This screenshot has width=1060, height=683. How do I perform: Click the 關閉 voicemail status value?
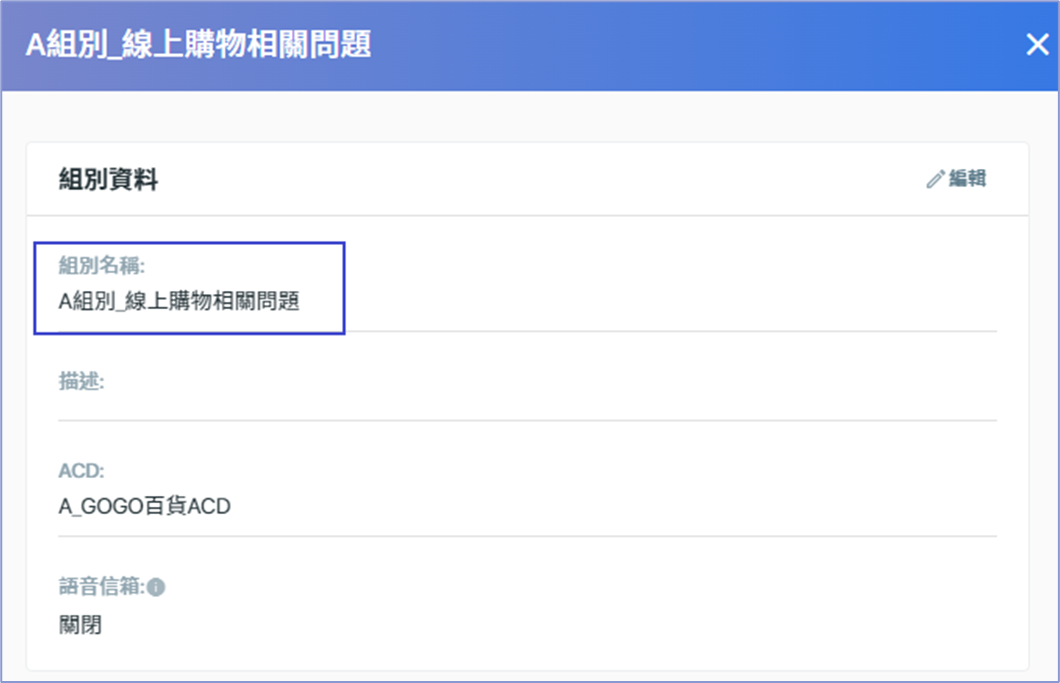point(80,624)
